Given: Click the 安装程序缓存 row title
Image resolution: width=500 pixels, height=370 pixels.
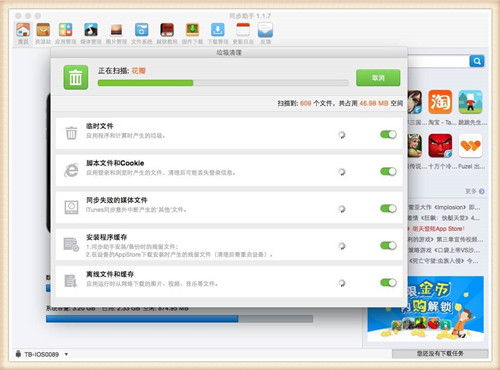Looking at the screenshot, I should (106, 237).
